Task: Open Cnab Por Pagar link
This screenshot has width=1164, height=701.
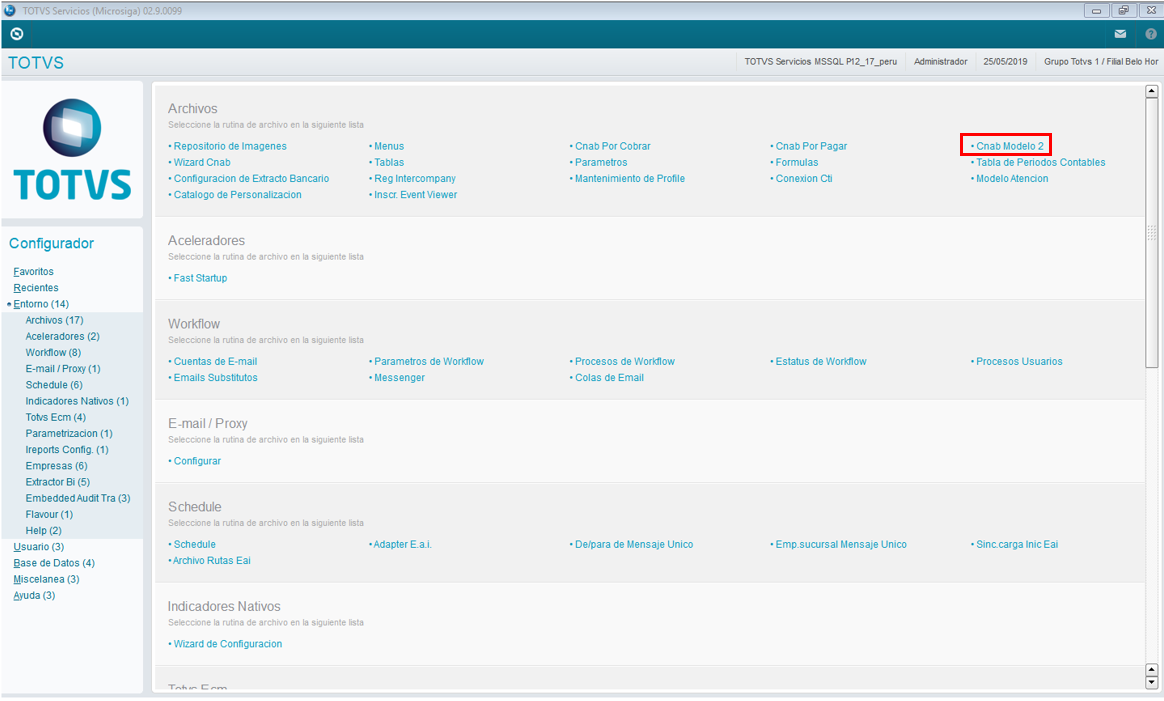Action: (x=811, y=147)
